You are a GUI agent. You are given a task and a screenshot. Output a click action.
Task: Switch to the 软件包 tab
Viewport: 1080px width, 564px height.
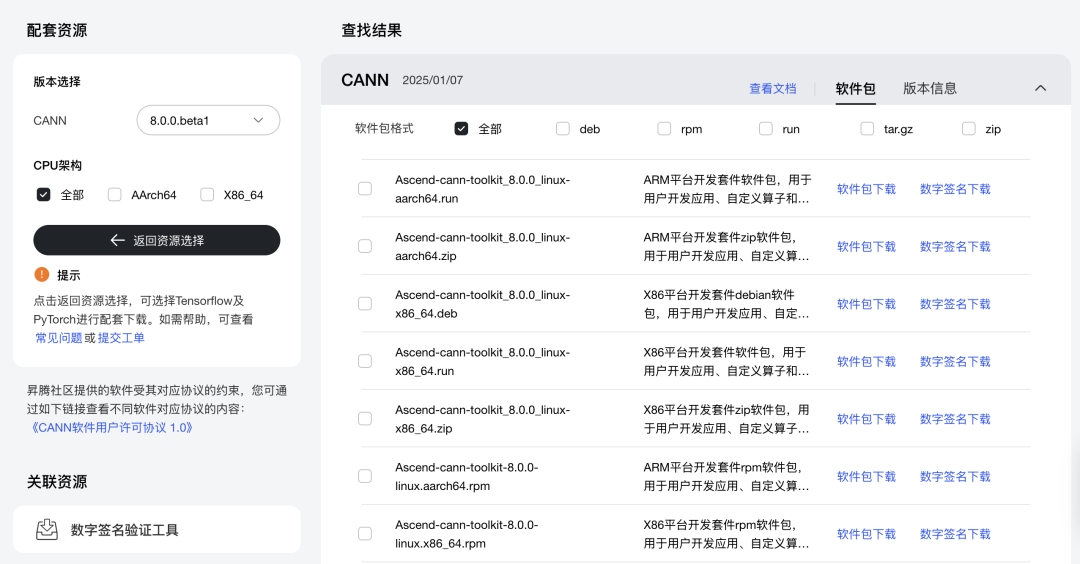pyautogui.click(x=855, y=88)
